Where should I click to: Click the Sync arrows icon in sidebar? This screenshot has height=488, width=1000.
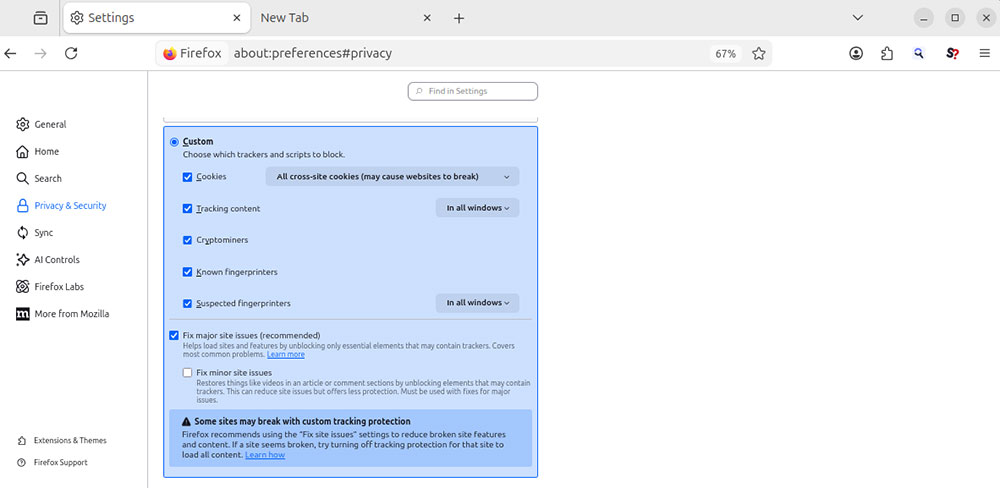coord(23,233)
